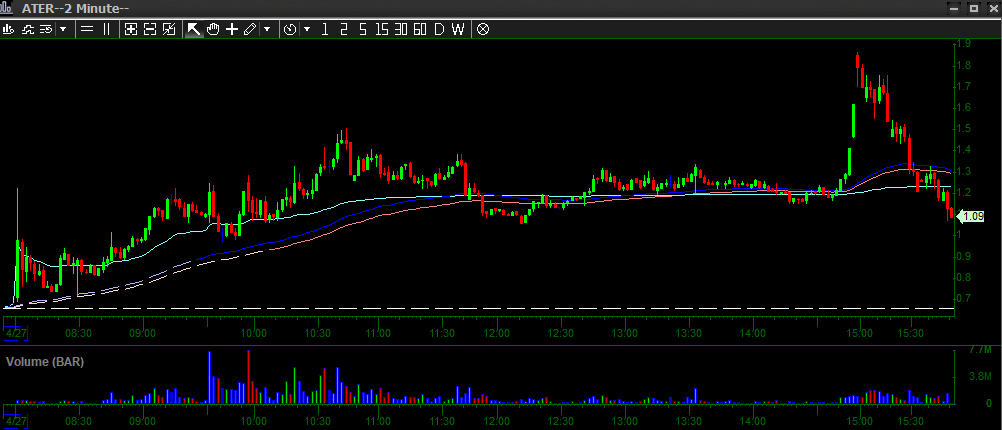Select the crosshair plus tool
The height and width of the screenshot is (430, 1002).
pyautogui.click(x=232, y=29)
